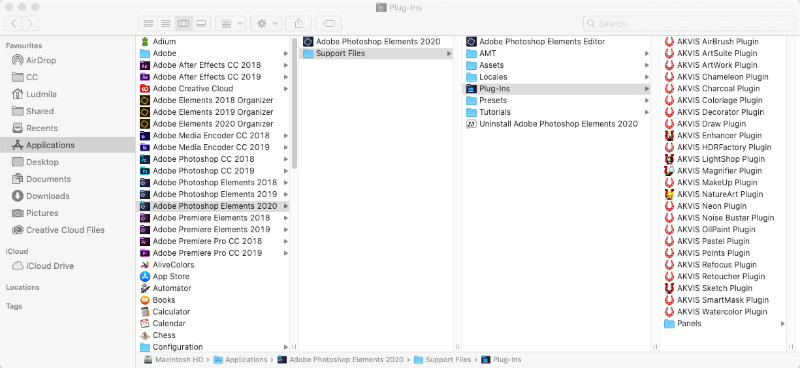Image resolution: width=800 pixels, height=368 pixels.
Task: Select AKVIS Sketch Plugin icon
Action: [669, 288]
